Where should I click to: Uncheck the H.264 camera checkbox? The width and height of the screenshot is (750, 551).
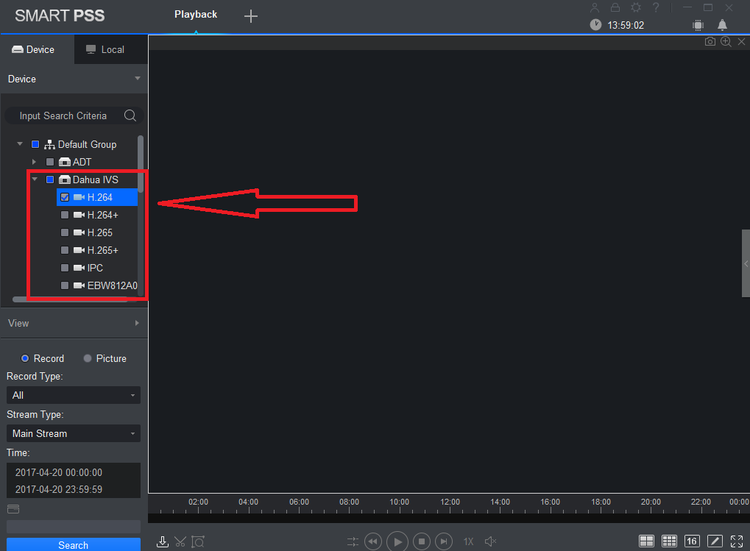[65, 197]
